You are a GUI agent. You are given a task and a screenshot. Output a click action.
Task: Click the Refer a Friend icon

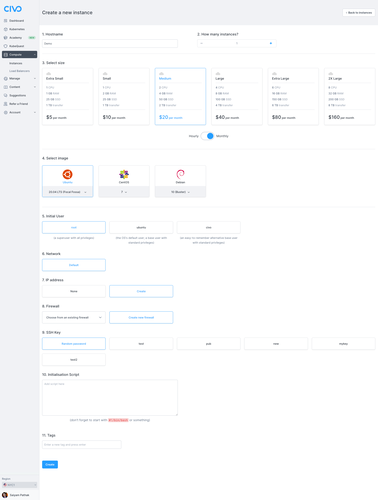click(5, 104)
